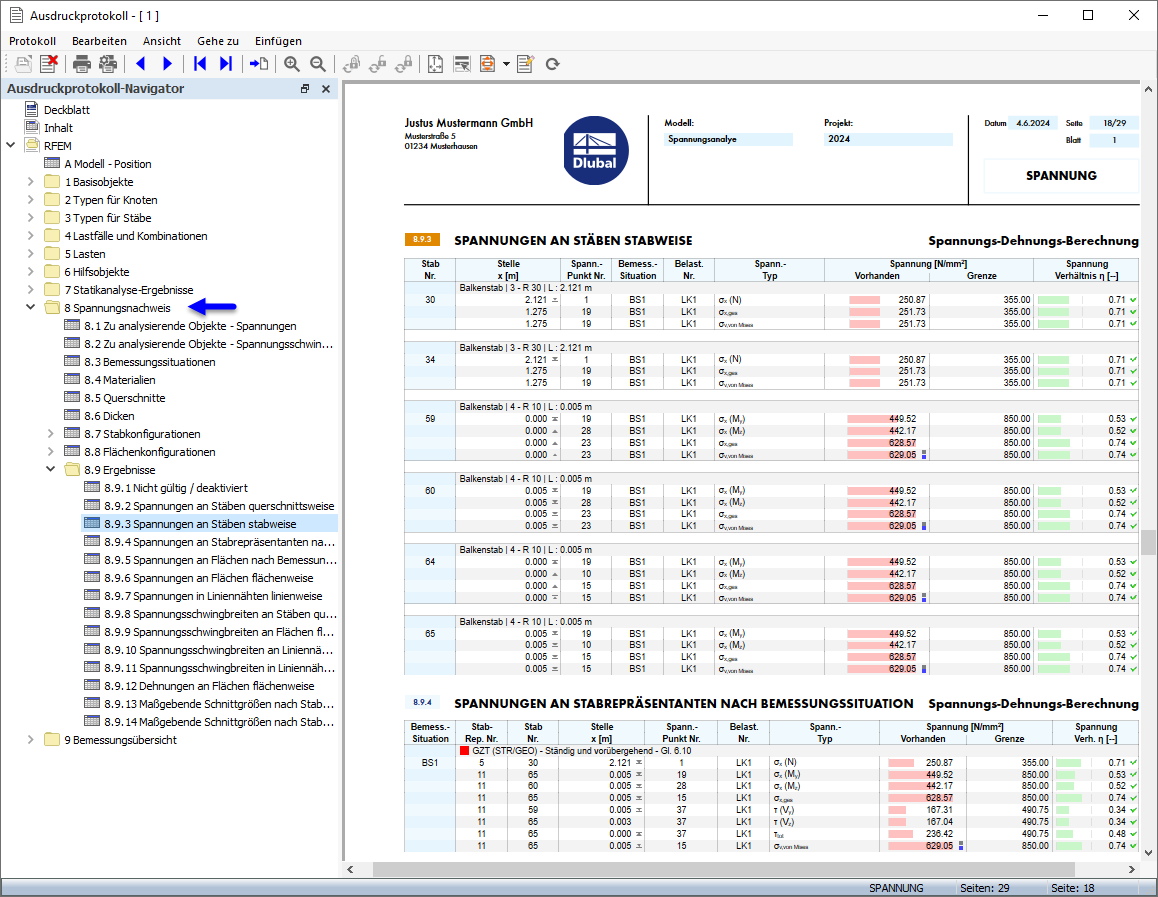This screenshot has height=897, width=1158.
Task: Select 8.4 Materialien entry
Action: coord(120,379)
